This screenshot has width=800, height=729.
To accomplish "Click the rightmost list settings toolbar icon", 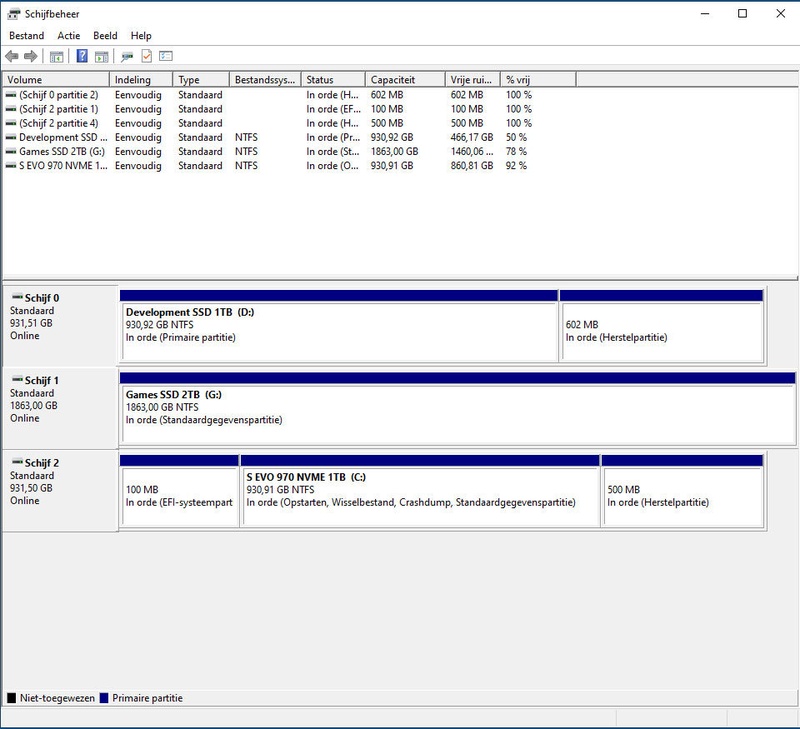I will tap(166, 57).
